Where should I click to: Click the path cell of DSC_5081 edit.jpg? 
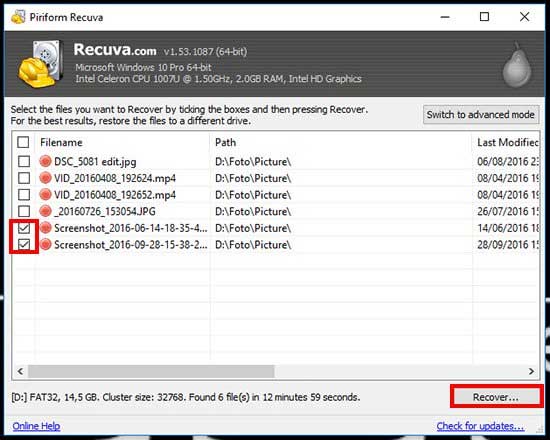(x=253, y=162)
